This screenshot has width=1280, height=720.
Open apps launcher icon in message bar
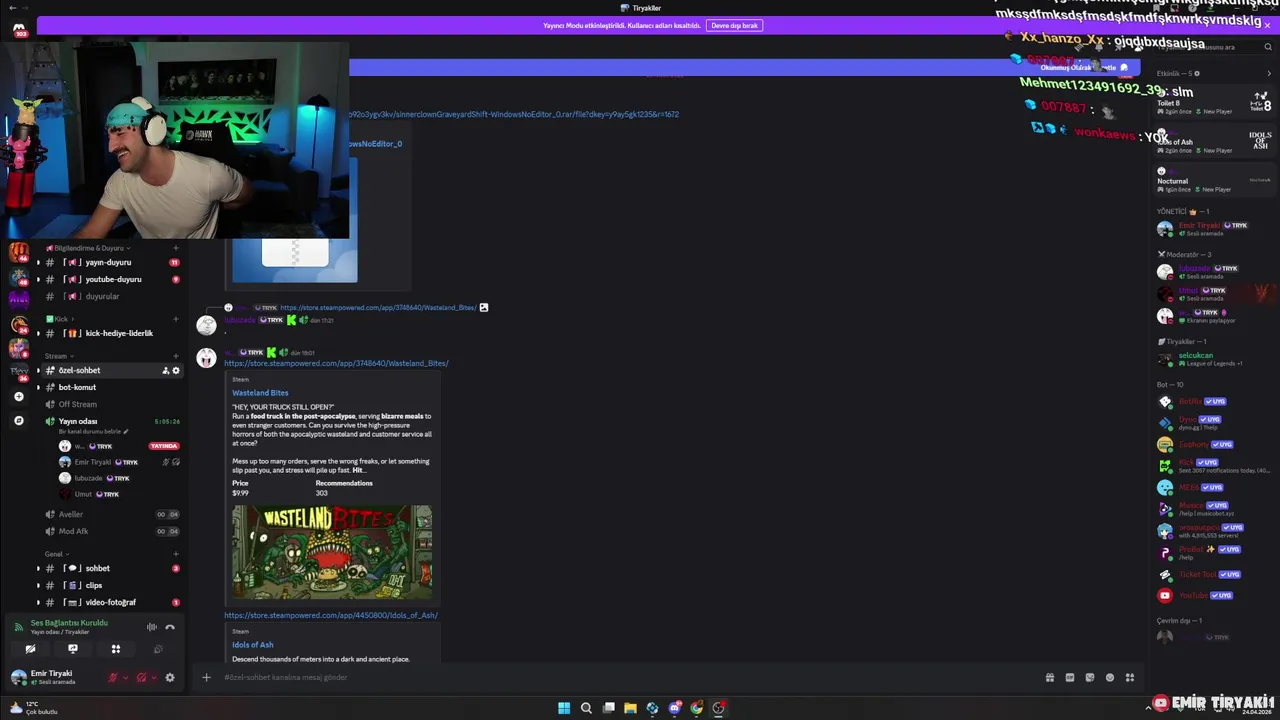(1130, 677)
